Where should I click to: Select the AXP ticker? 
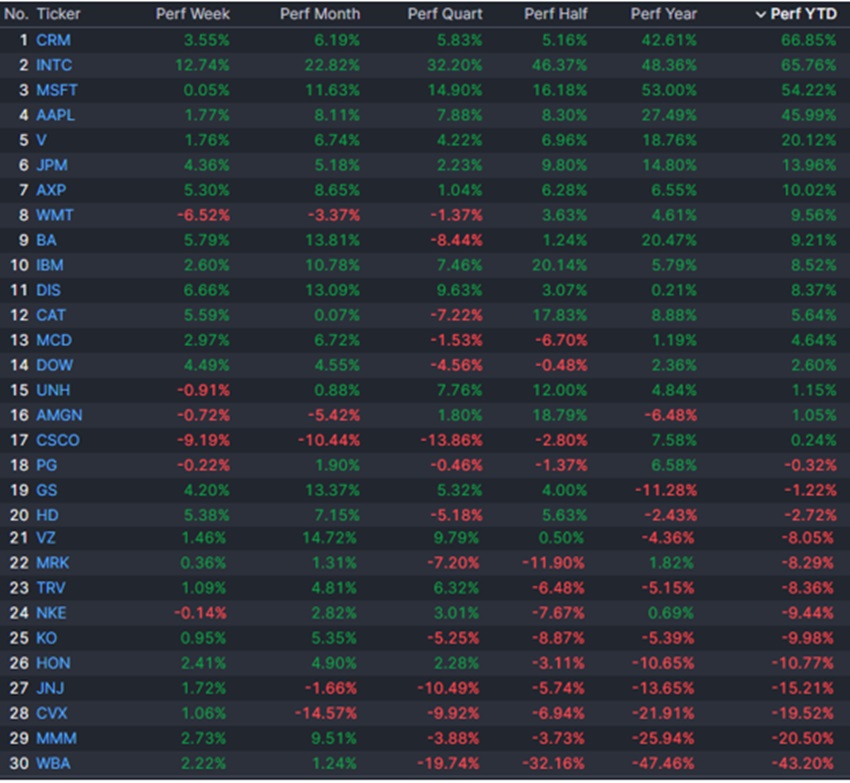click(x=51, y=190)
